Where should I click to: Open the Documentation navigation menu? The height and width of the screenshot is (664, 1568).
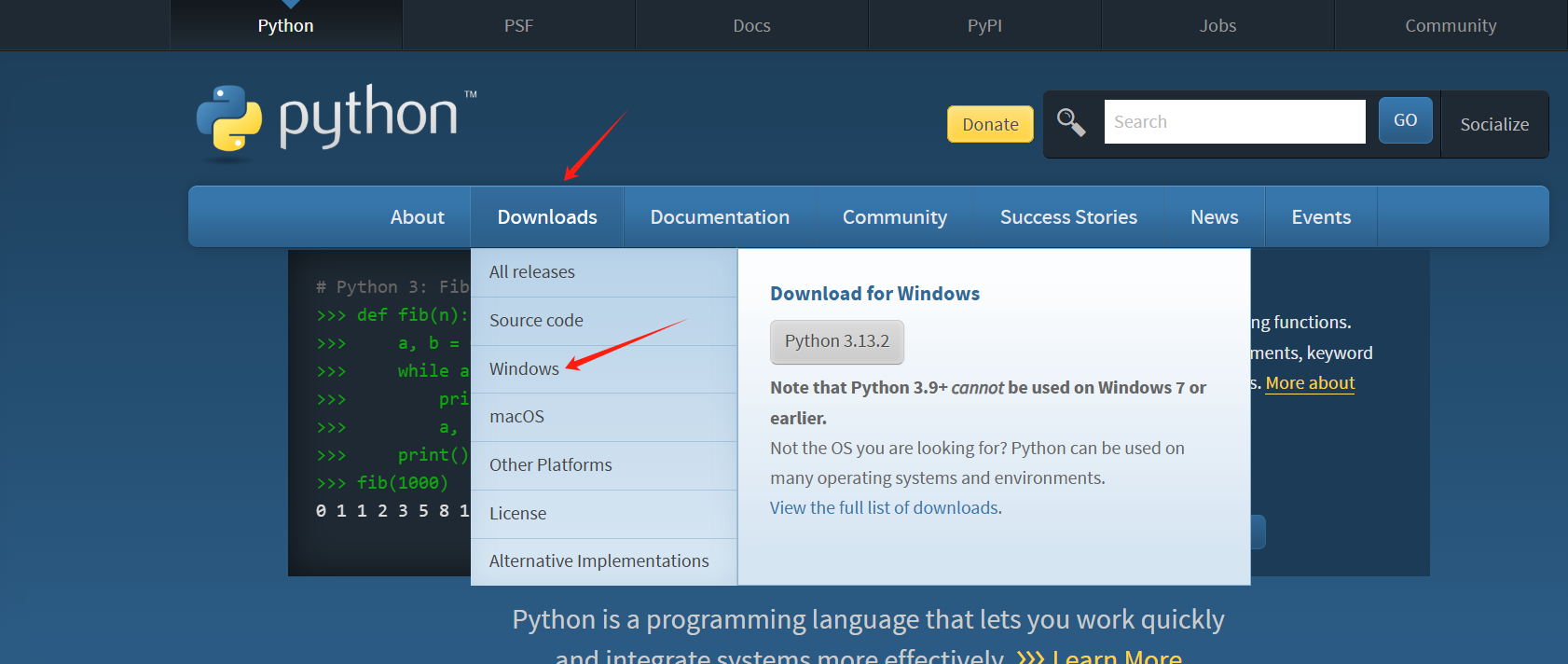pos(720,216)
